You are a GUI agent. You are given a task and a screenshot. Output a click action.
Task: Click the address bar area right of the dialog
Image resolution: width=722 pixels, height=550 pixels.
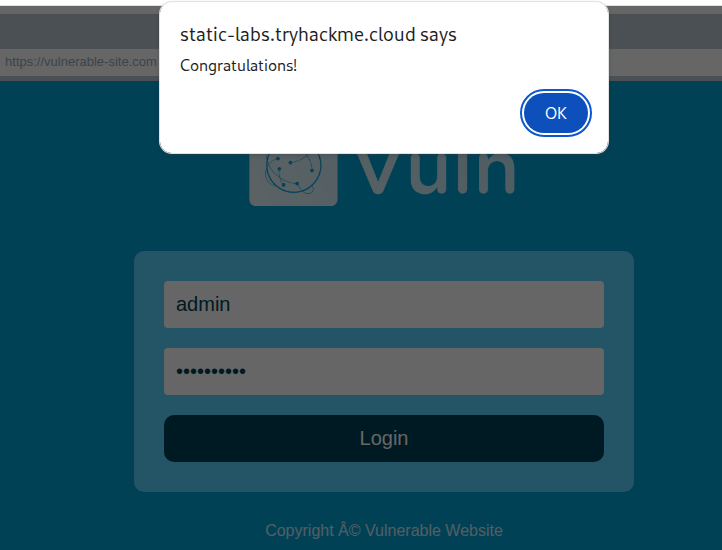[x=665, y=62]
